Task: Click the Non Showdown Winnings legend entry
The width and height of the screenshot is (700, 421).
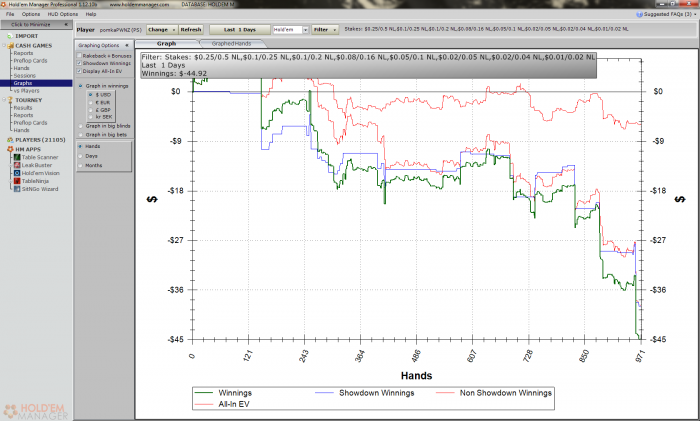Action: 494,393
